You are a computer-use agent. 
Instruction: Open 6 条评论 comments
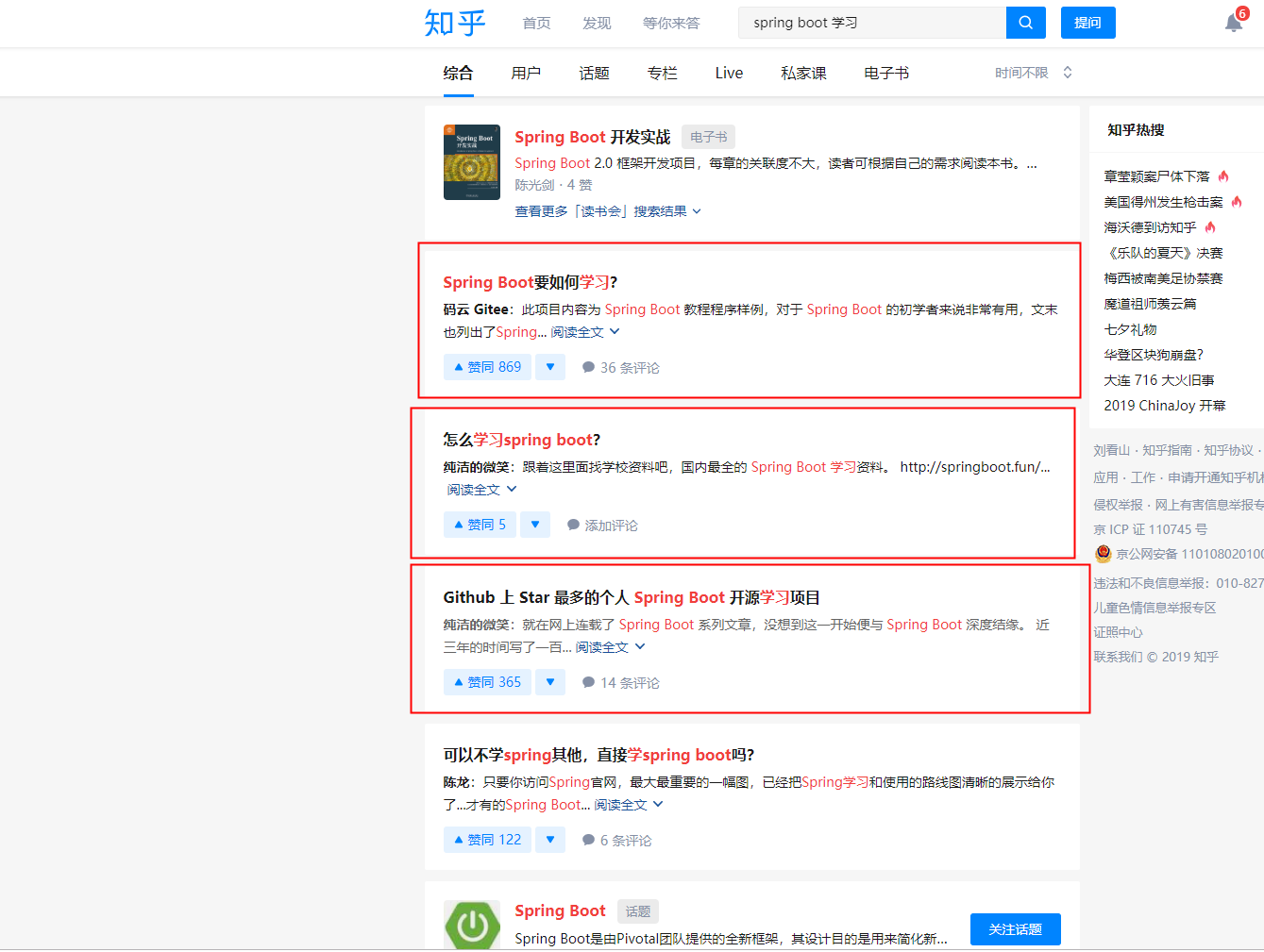pos(617,841)
